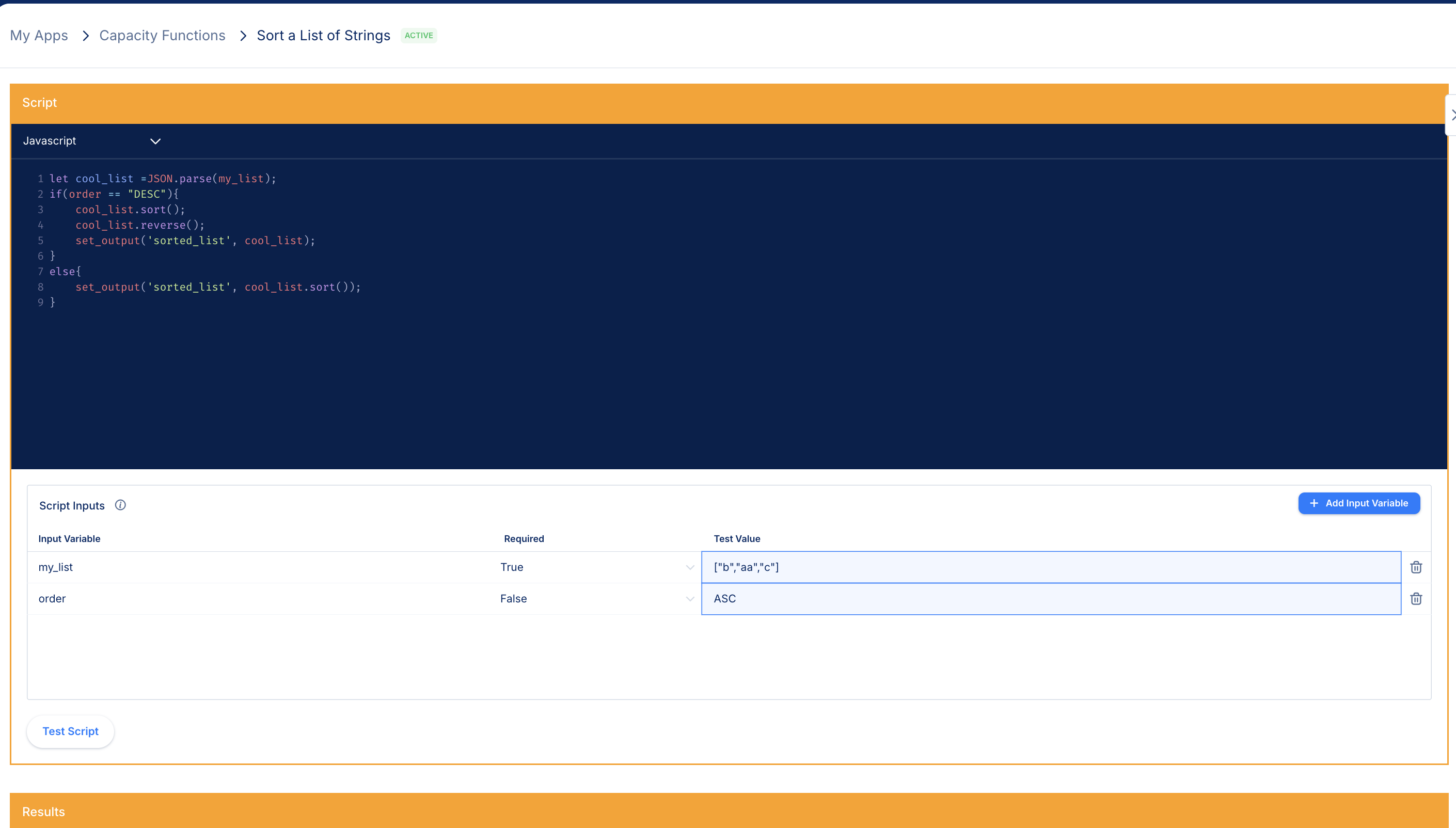Run the Test Script button
This screenshot has height=828, width=1456.
(71, 731)
